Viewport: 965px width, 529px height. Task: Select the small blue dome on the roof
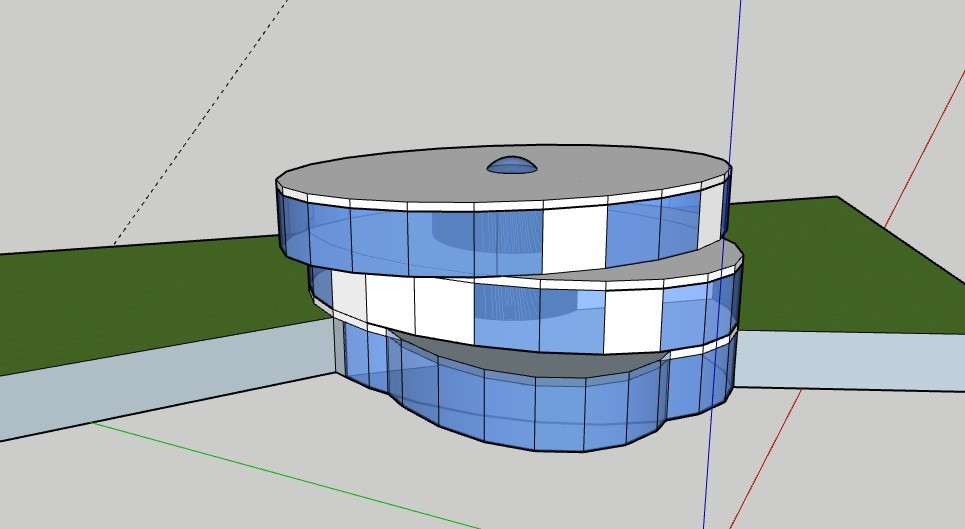pos(511,165)
